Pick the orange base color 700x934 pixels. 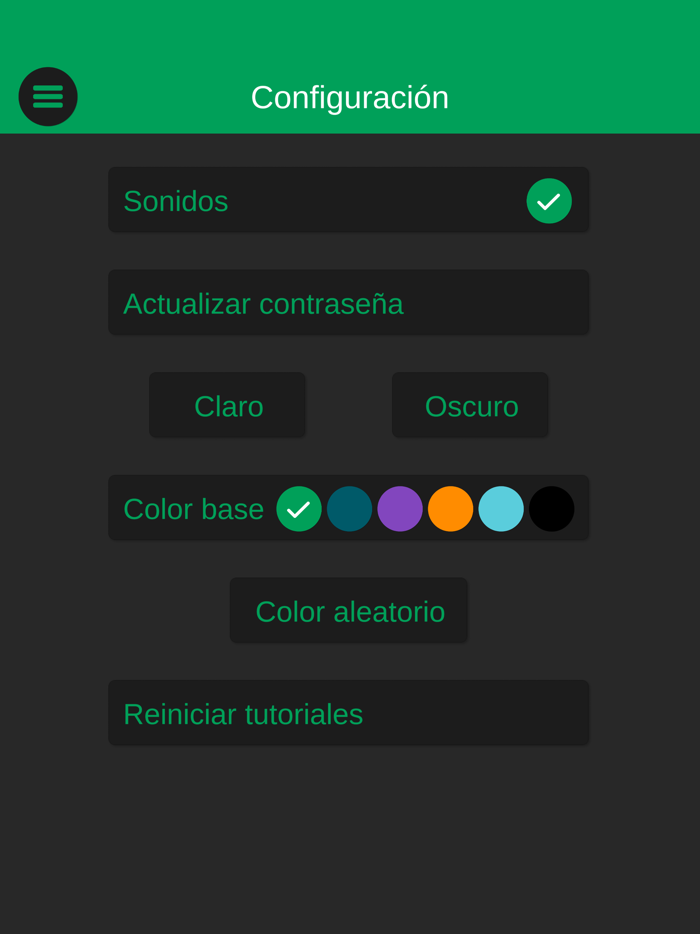pyautogui.click(x=451, y=509)
